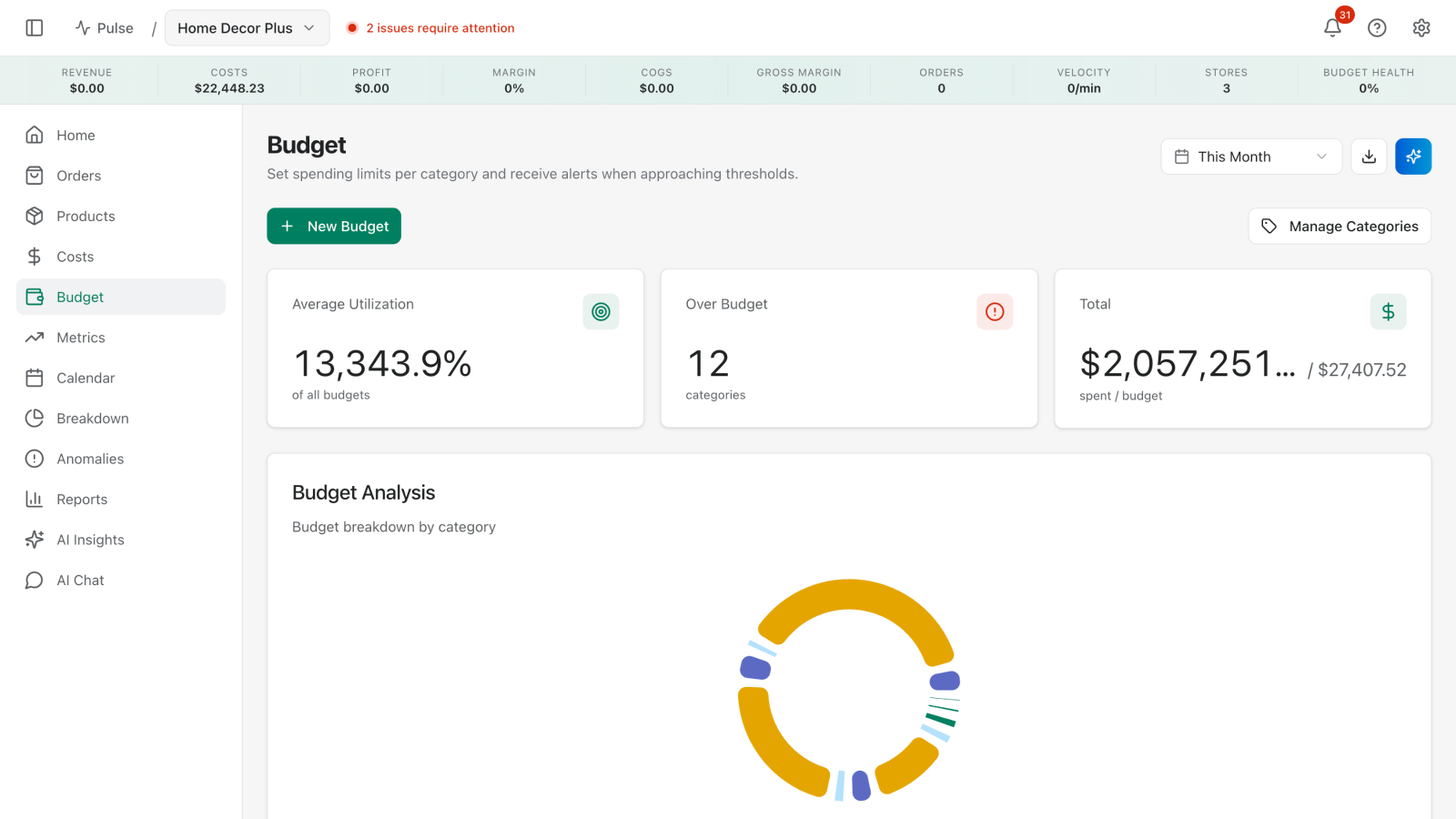Click the New Budget button
1456x819 pixels.
point(334,227)
